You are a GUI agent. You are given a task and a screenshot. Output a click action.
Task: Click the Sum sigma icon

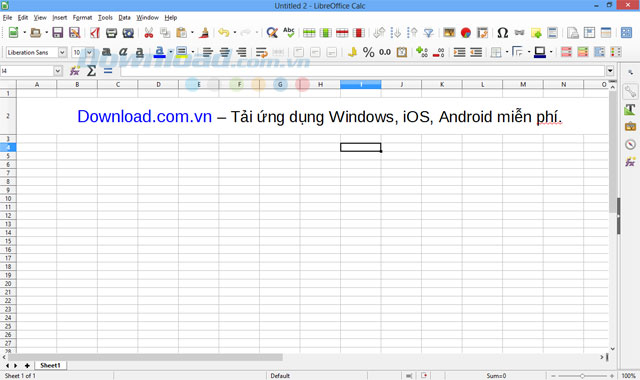[x=91, y=71]
